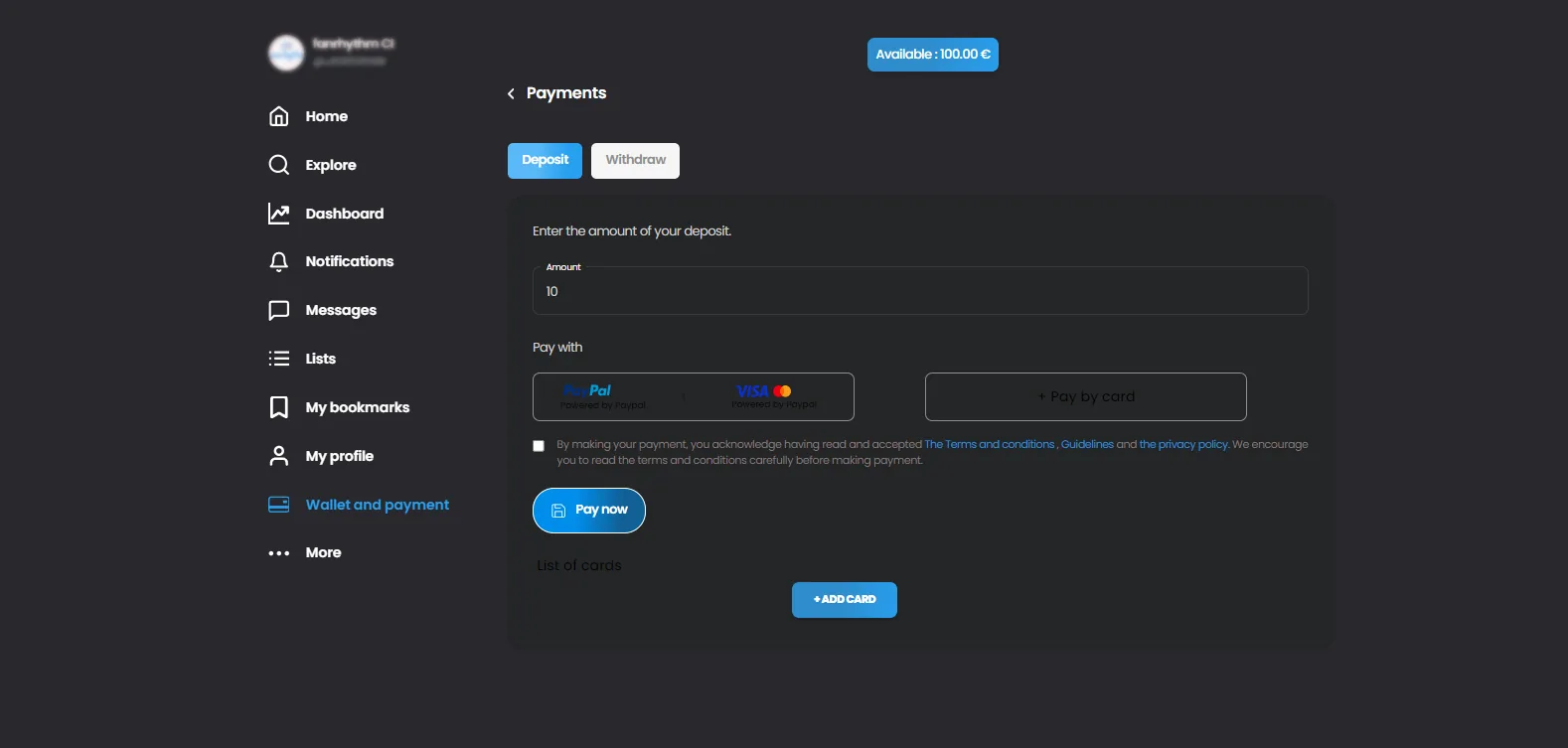Open Messages from the sidebar
Viewport: 1568px width, 748px height.
tap(341, 310)
